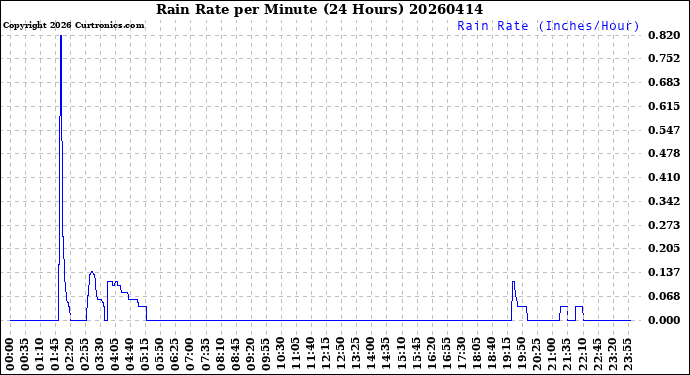Click the 15:45 time label
This screenshot has width=690, height=375.
(x=417, y=355)
